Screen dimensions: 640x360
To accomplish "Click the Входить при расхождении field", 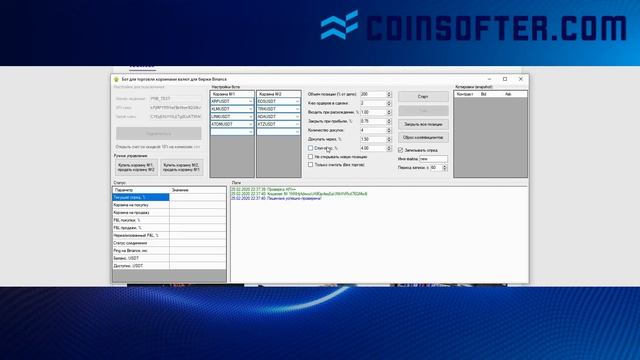I will pos(373,112).
